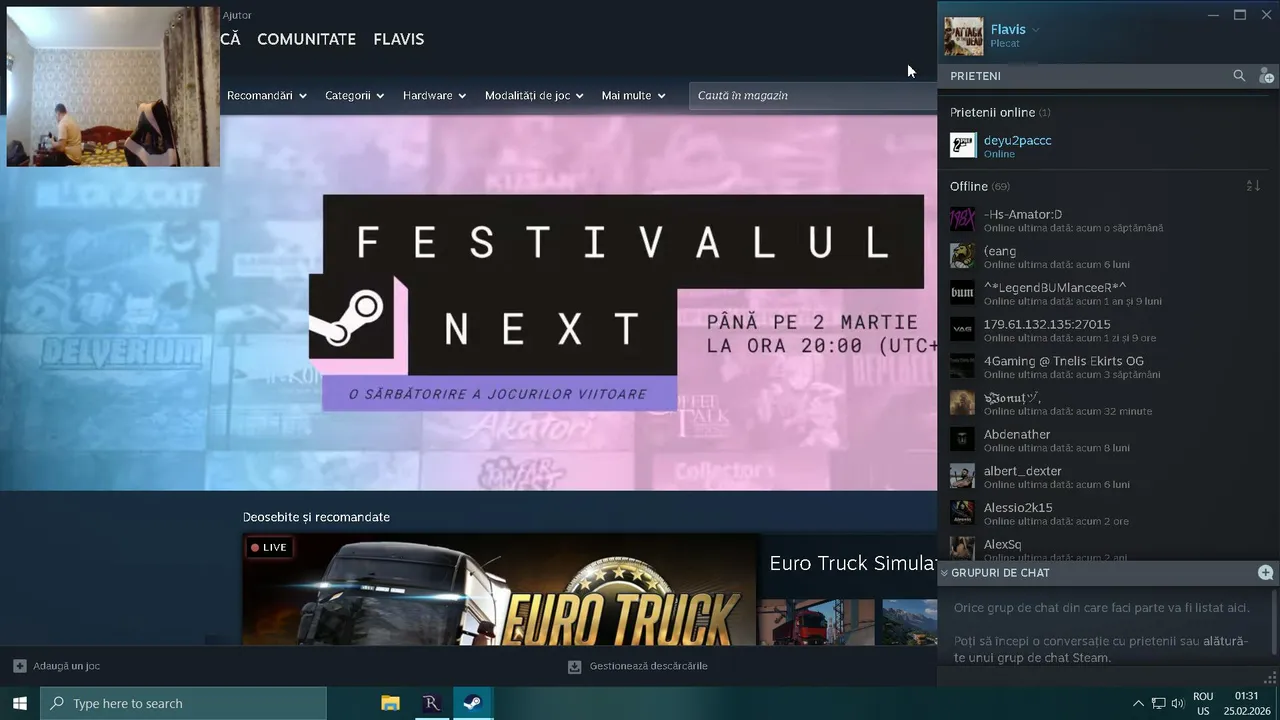Search friends with the magnifier icon
The width and height of the screenshot is (1280, 720).
point(1239,76)
